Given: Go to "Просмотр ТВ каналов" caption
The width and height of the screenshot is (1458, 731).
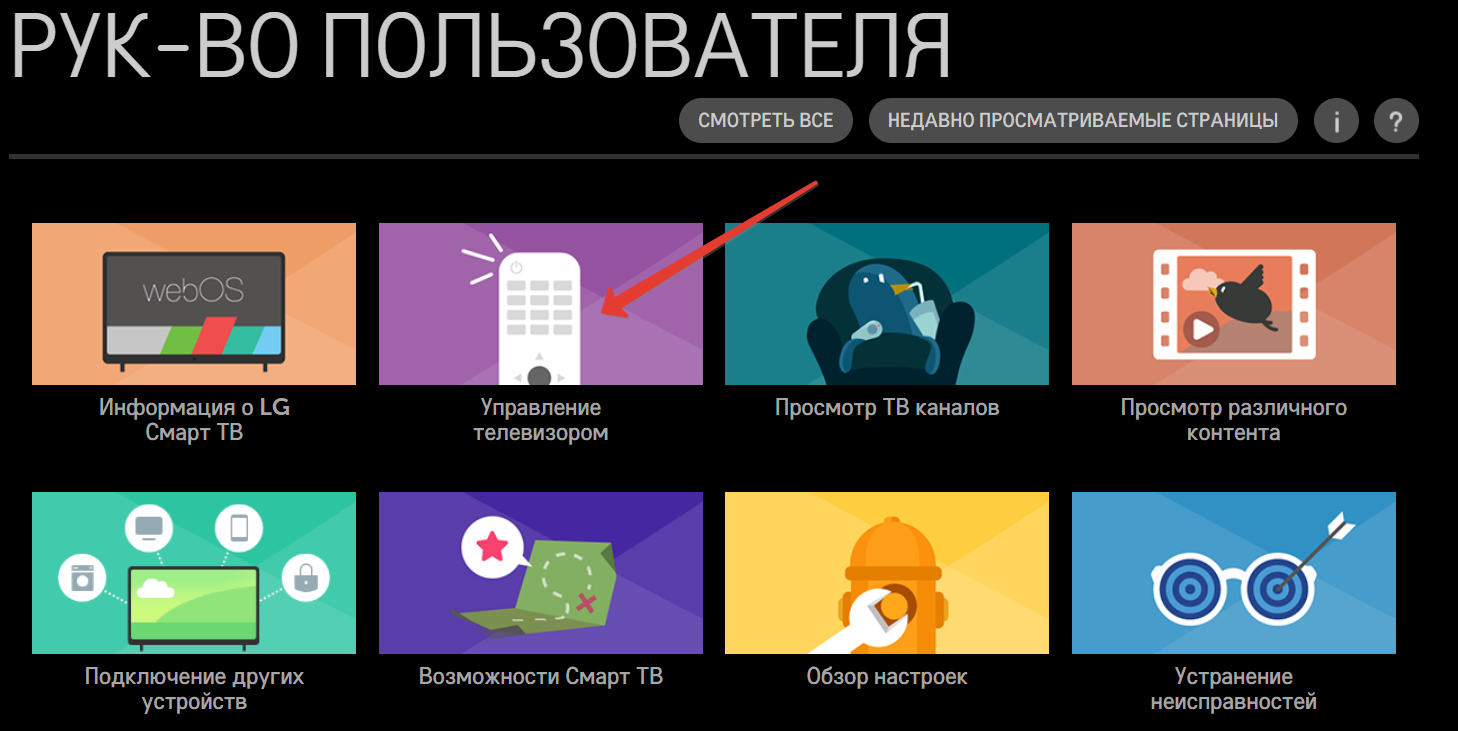Looking at the screenshot, I should (887, 408).
